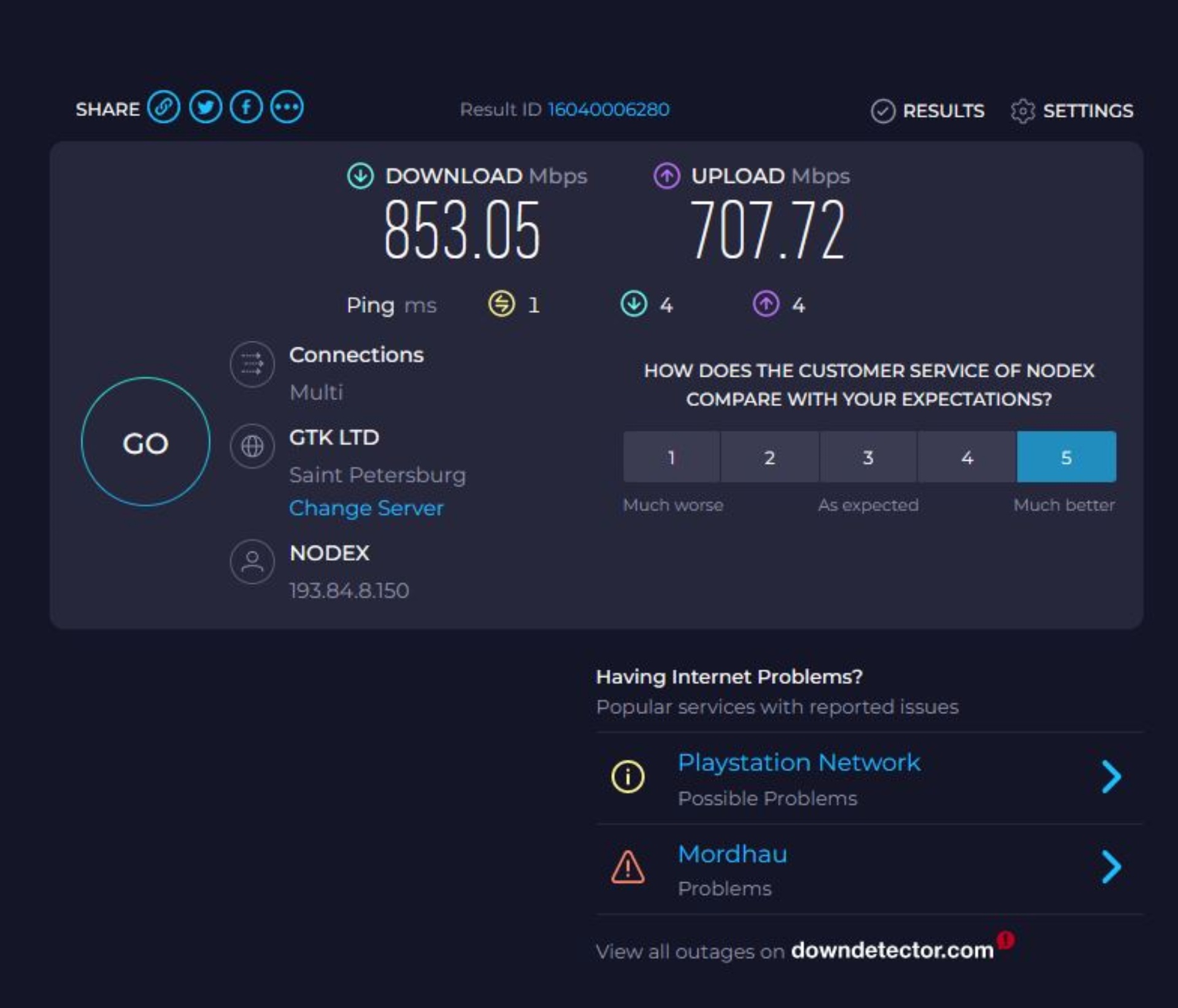Click the download arrow icon beside DOWNLOAD
This screenshot has height=1008, width=1178.
[x=360, y=176]
